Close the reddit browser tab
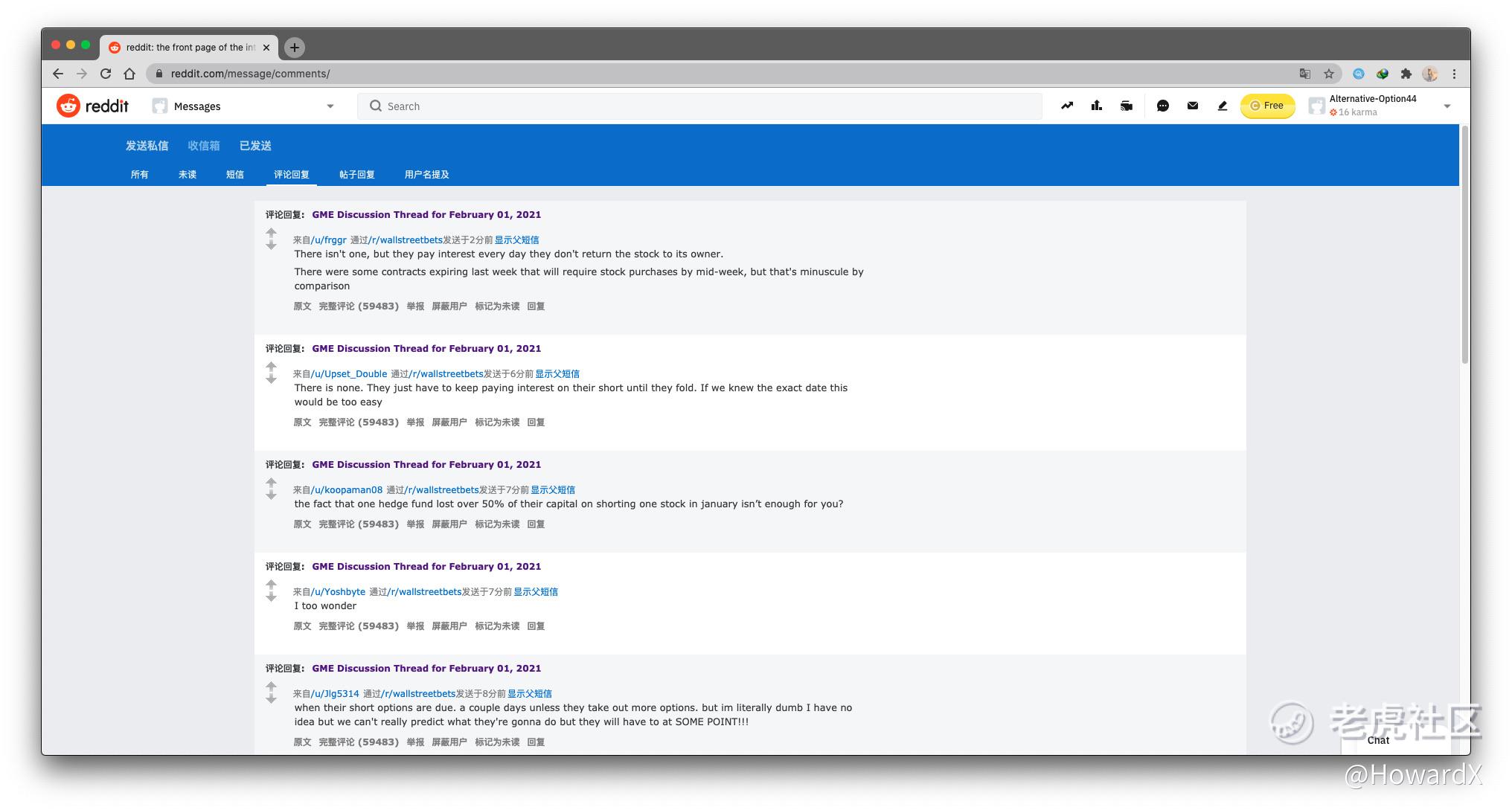Screen dimensions: 1512x810 pyautogui.click(x=266, y=48)
